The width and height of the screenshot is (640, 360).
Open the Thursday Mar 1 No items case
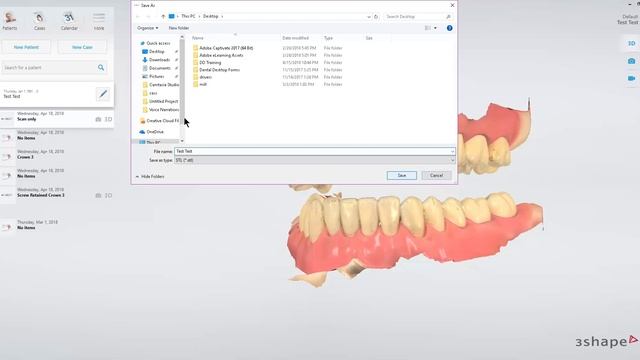(57, 225)
